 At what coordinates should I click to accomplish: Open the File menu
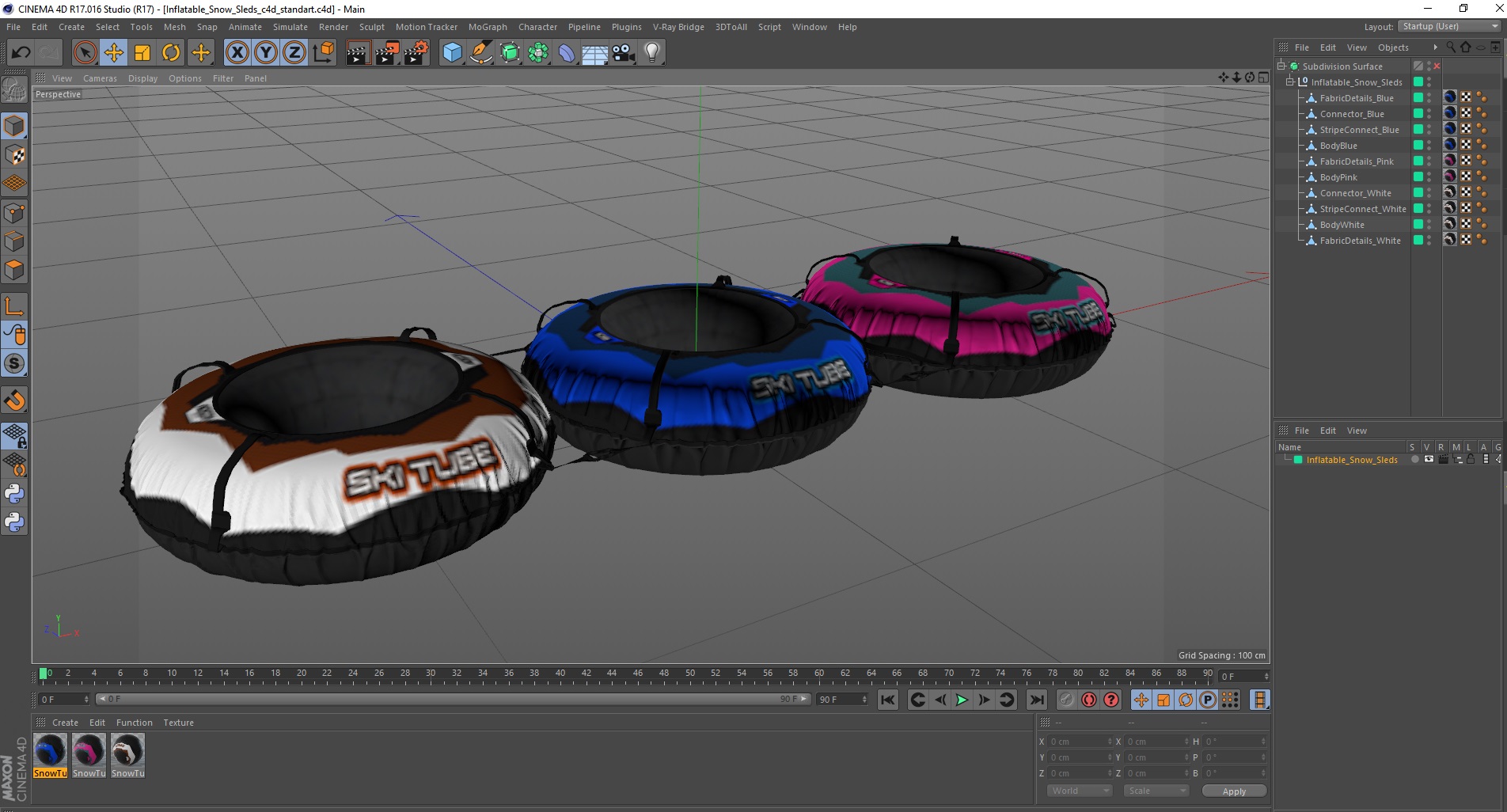point(13,27)
